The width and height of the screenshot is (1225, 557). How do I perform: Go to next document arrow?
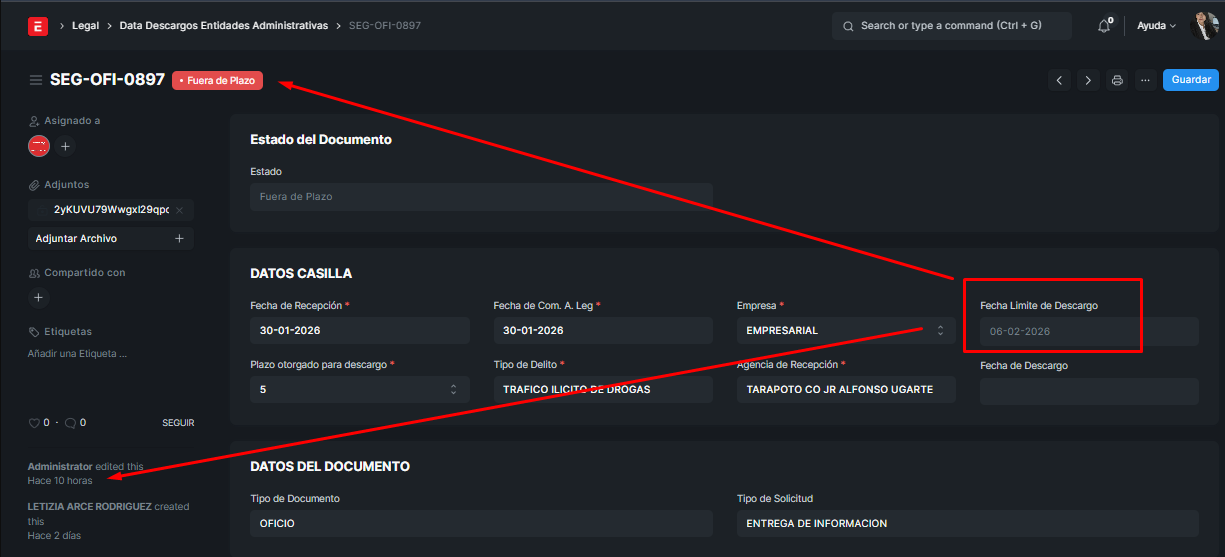coord(1088,80)
